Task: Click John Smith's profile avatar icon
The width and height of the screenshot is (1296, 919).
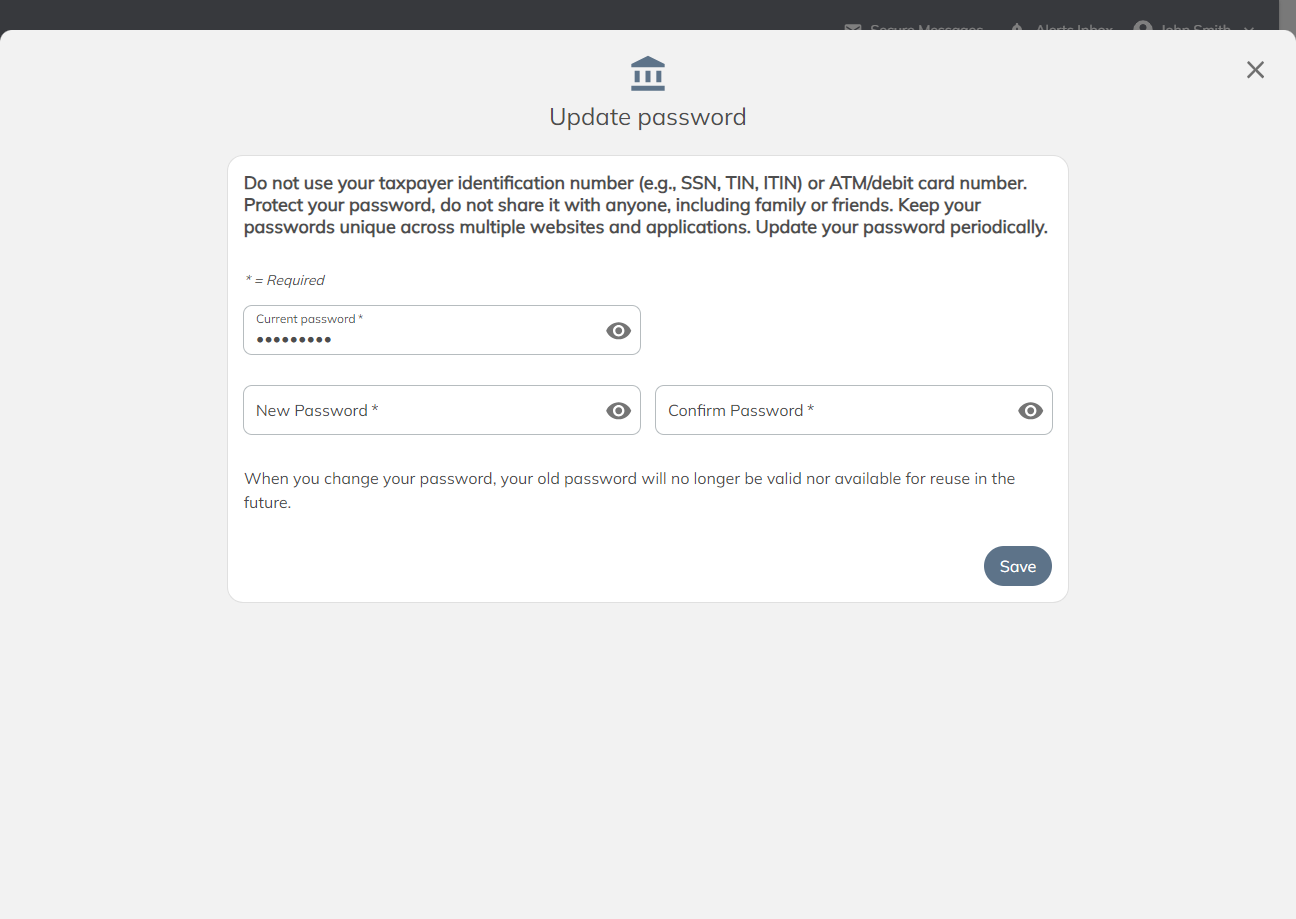Action: pyautogui.click(x=1143, y=27)
